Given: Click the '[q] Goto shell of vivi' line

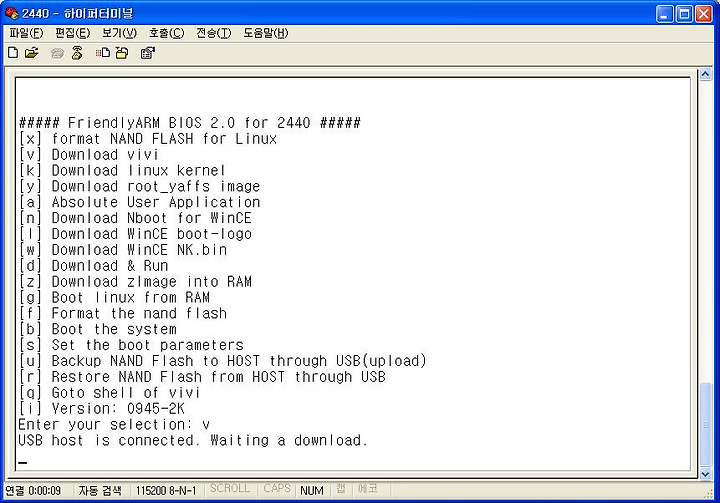Looking at the screenshot, I should [x=109, y=393].
